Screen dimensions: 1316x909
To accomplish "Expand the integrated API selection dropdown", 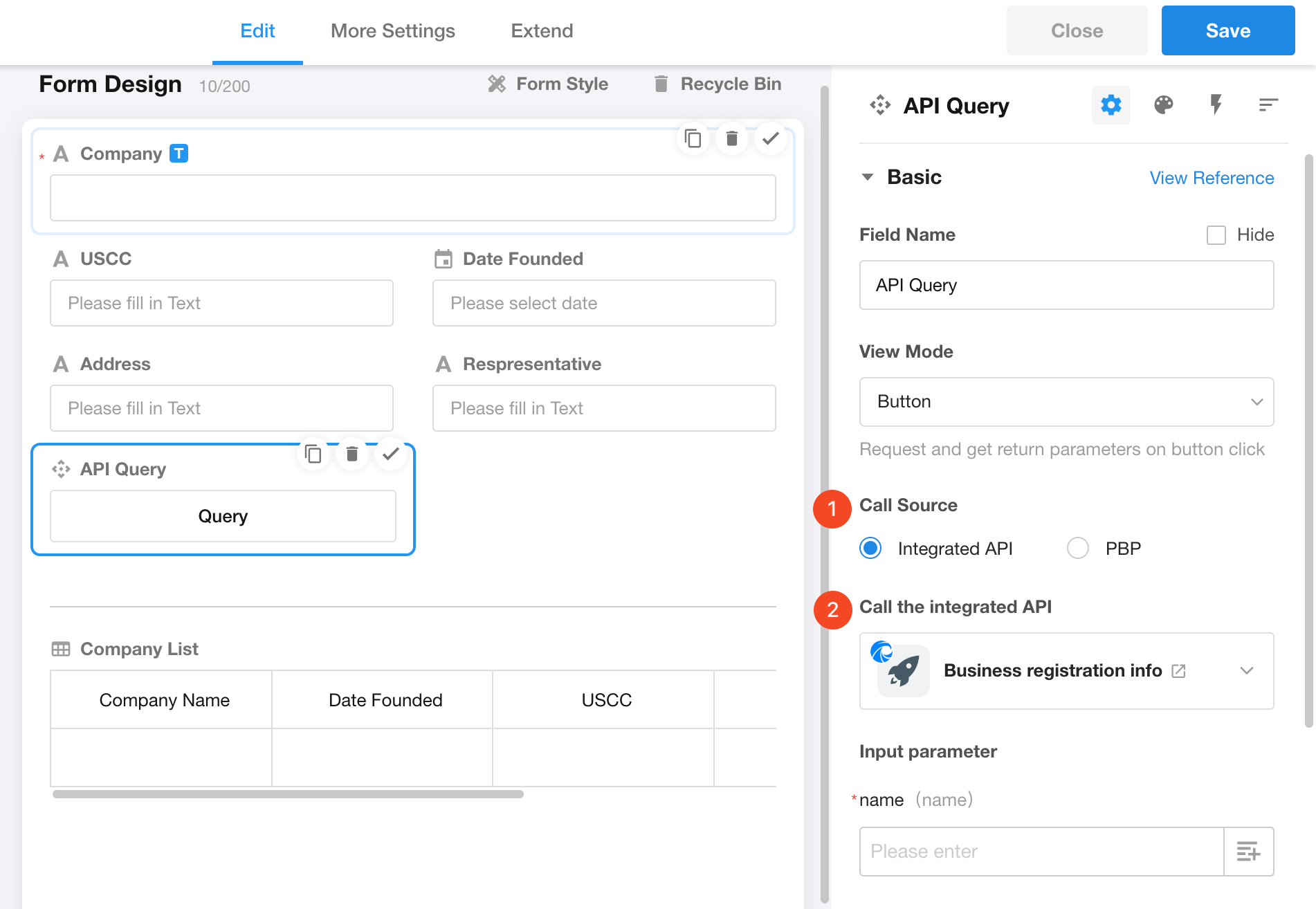I will point(1246,671).
